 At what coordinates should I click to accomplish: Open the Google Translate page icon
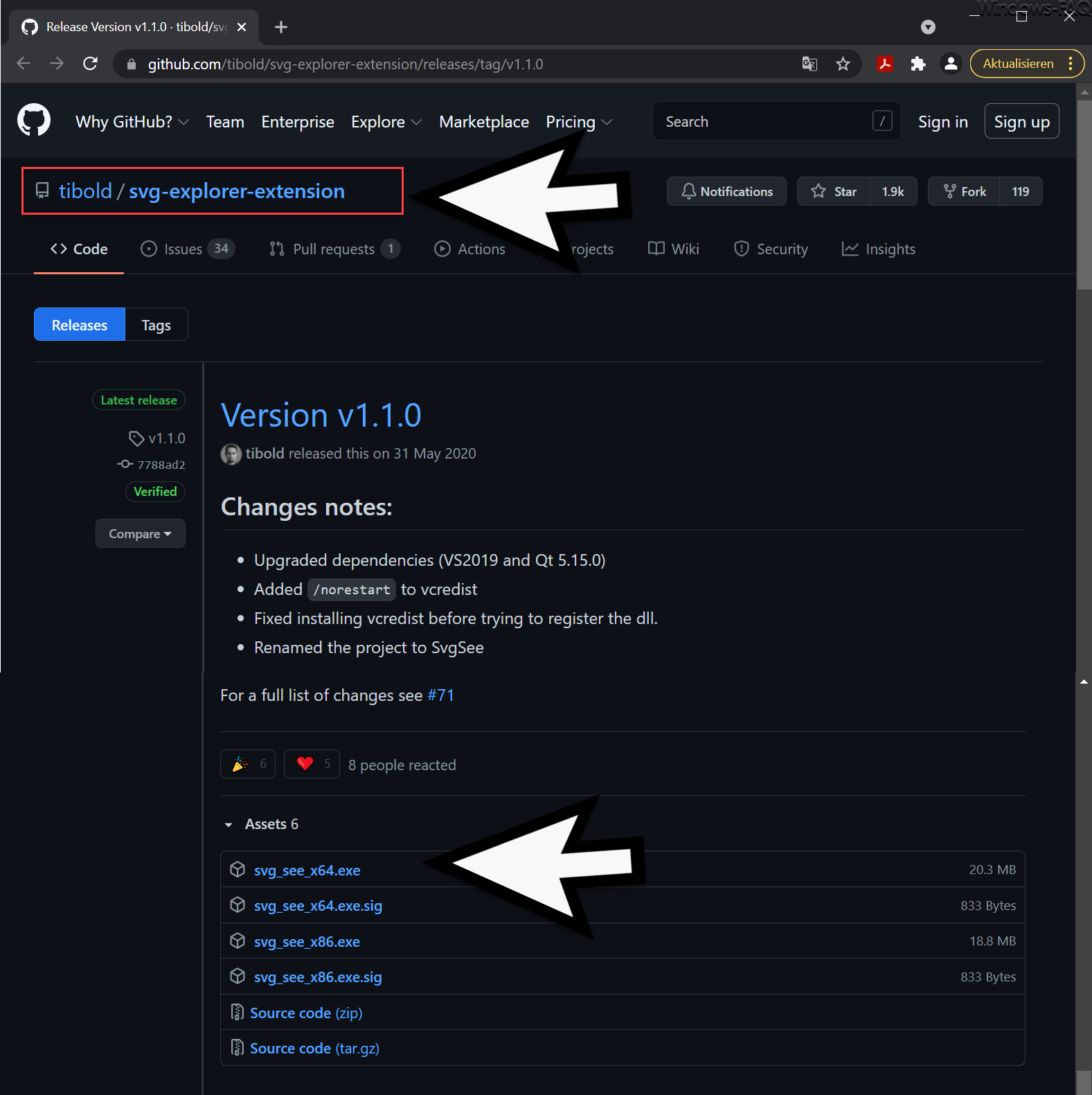[x=809, y=64]
